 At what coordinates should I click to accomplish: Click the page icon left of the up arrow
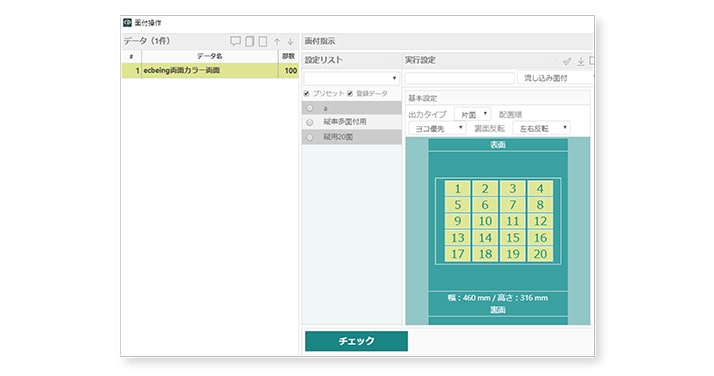click(263, 41)
